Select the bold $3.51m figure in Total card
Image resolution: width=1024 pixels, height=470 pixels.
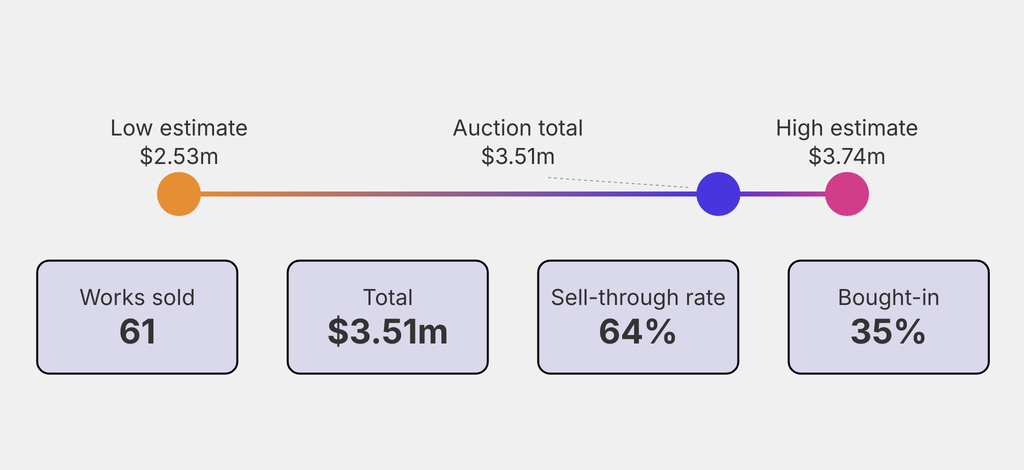tap(388, 333)
